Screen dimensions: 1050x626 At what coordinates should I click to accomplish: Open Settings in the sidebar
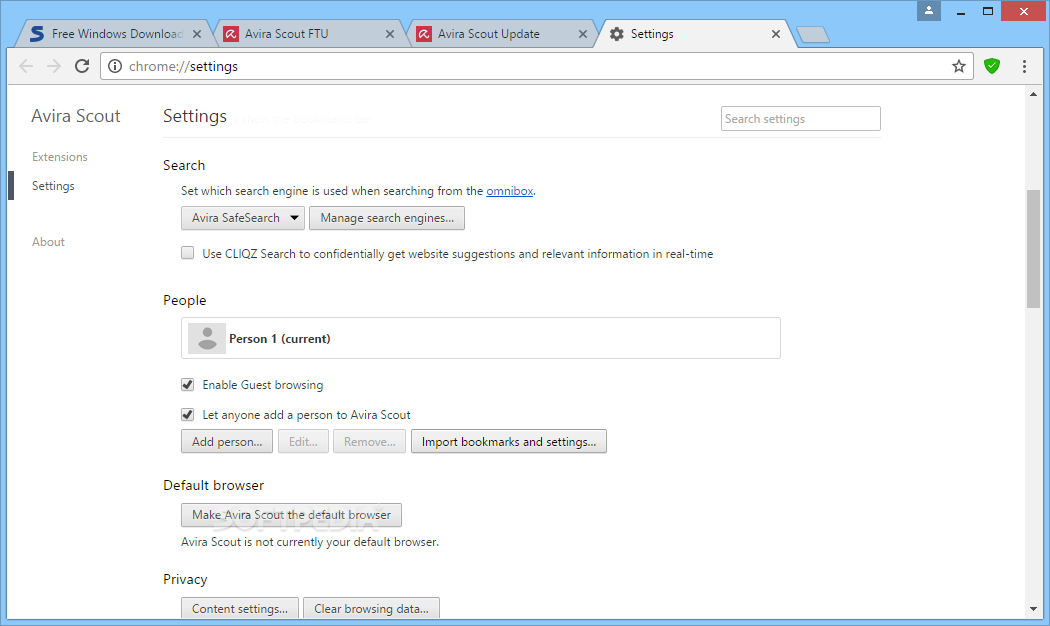pyautogui.click(x=53, y=186)
